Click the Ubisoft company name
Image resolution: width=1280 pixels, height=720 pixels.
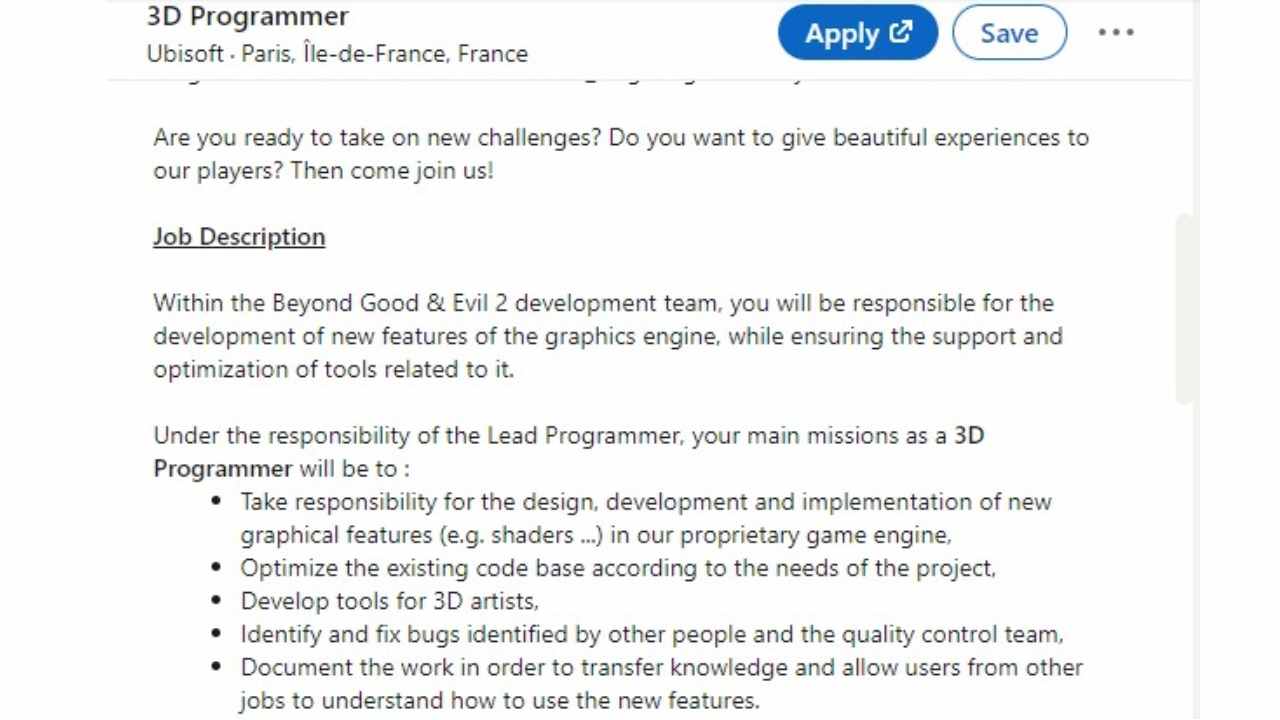pos(185,54)
